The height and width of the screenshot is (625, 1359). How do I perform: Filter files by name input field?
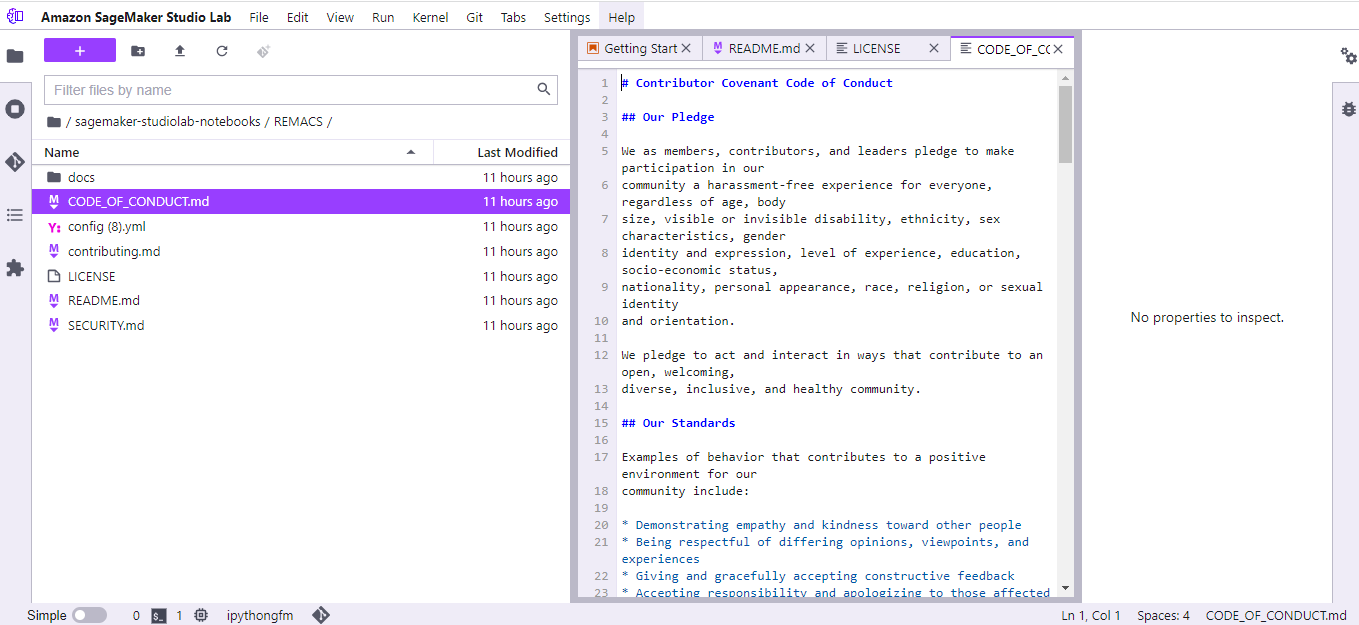[x=301, y=89]
